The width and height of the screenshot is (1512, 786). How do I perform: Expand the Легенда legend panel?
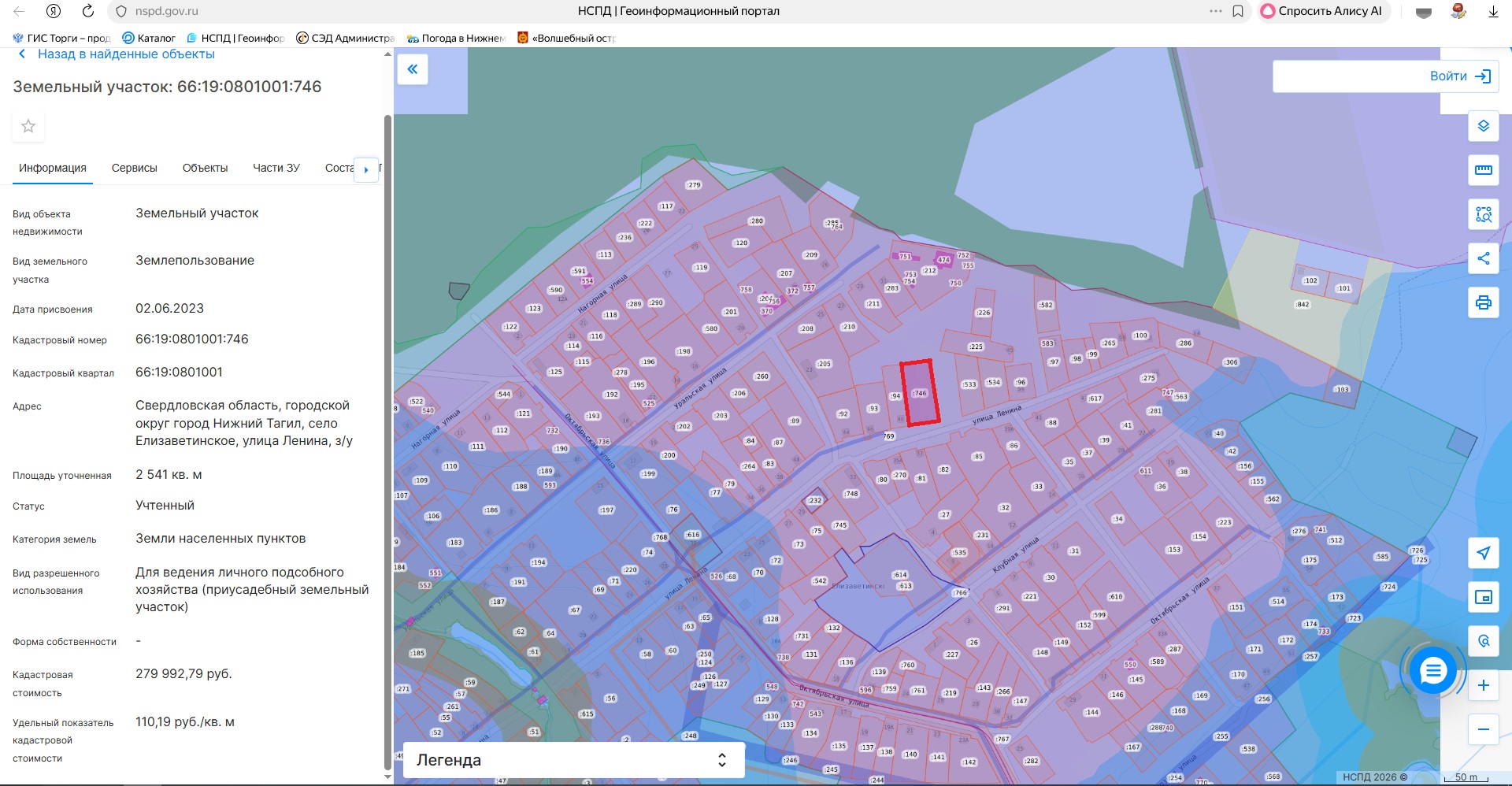pyautogui.click(x=573, y=760)
